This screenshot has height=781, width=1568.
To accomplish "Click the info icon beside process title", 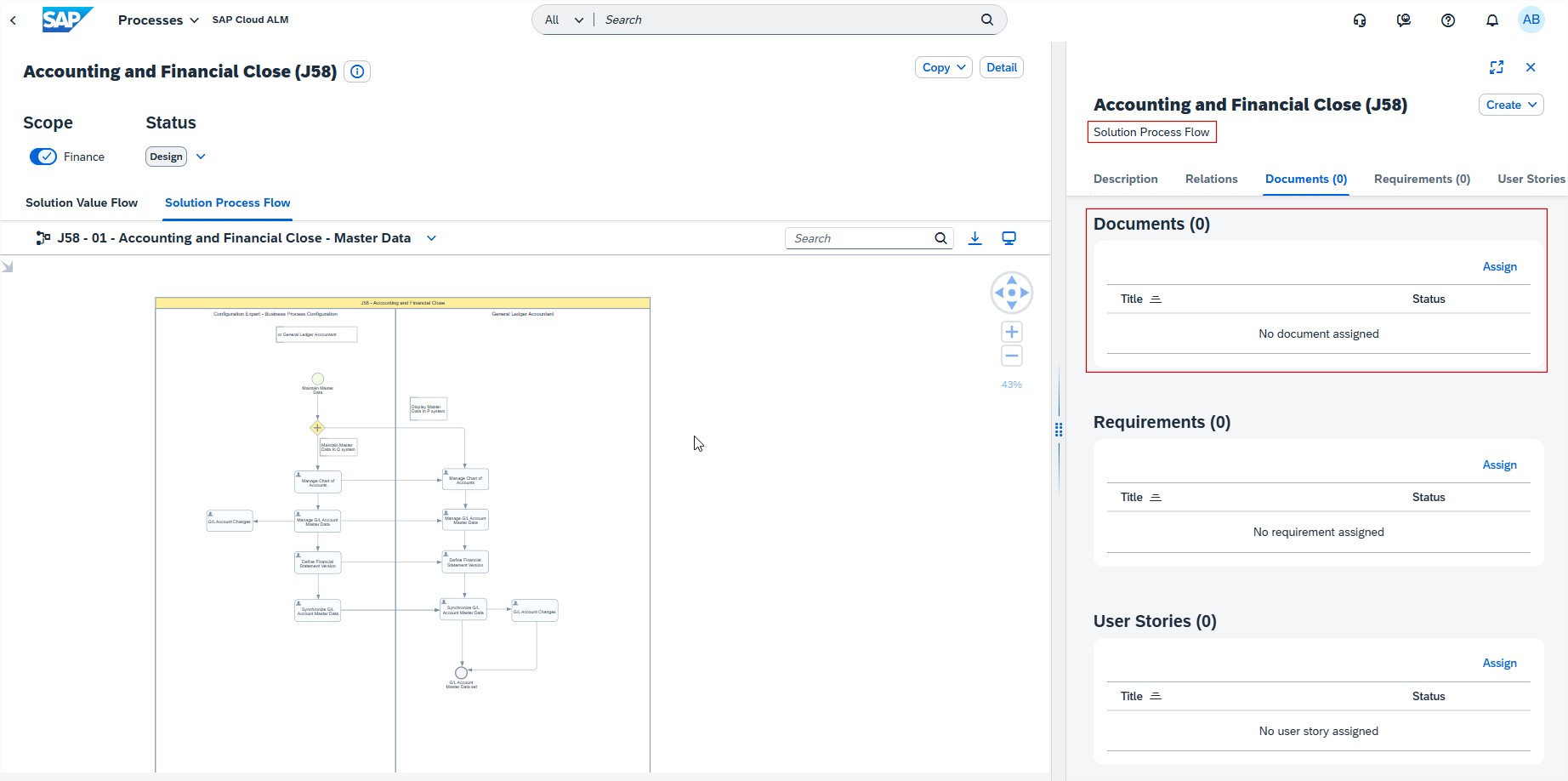I will click(x=357, y=71).
